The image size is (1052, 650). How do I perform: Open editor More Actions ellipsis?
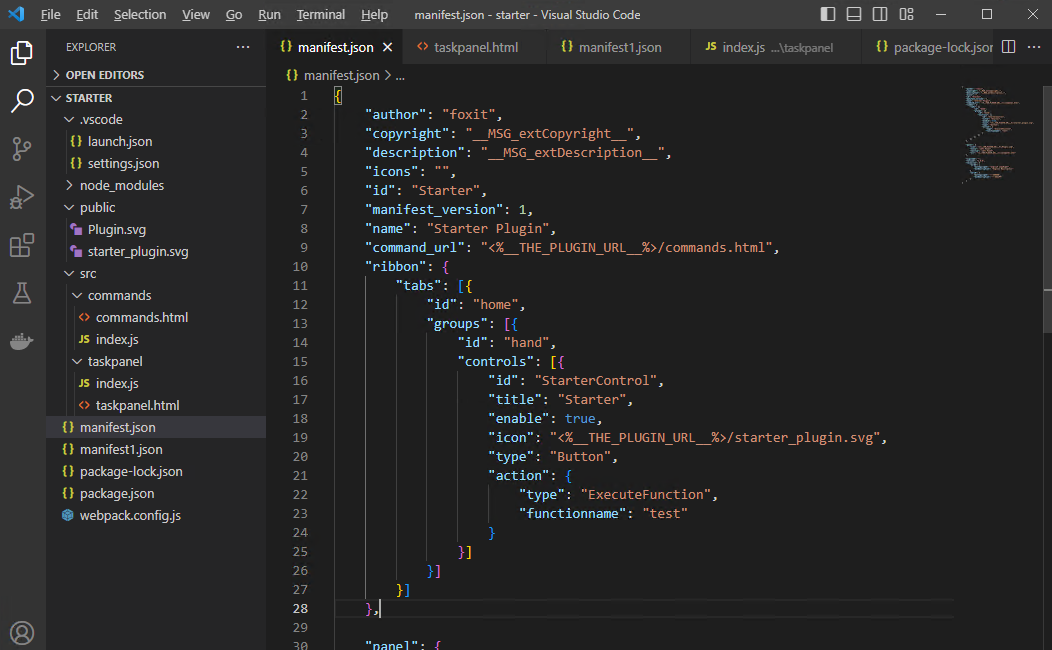1034,47
